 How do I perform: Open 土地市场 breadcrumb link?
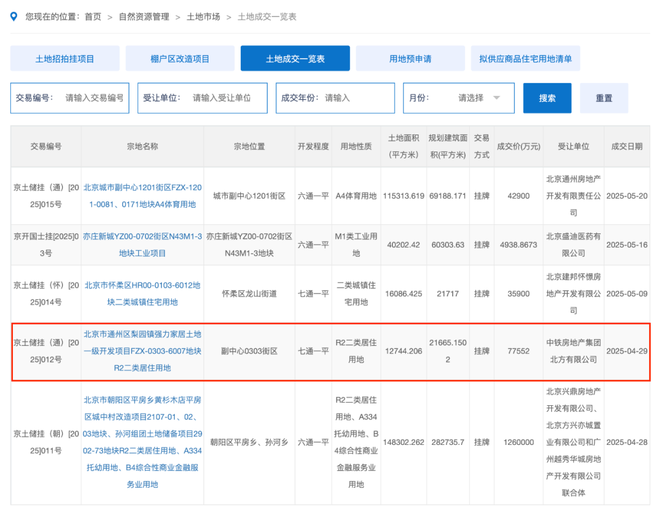point(204,18)
